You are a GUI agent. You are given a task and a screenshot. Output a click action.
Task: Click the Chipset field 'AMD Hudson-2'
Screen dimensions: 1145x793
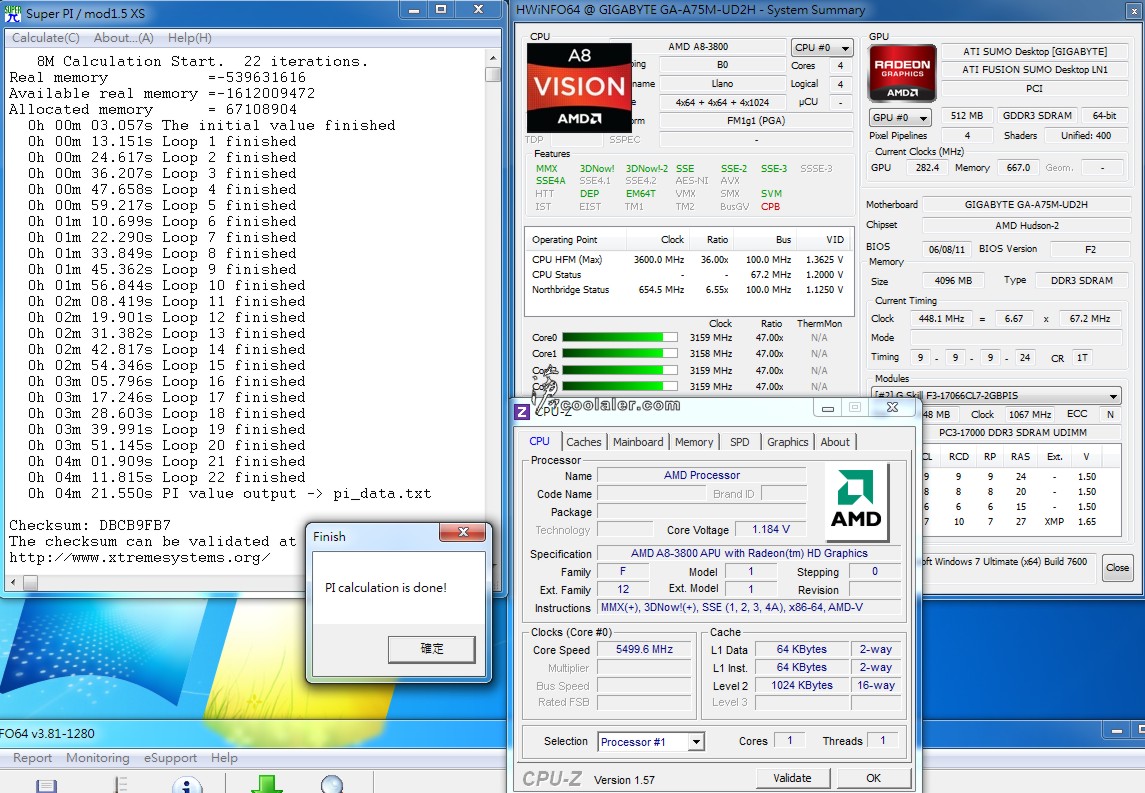[1026, 226]
